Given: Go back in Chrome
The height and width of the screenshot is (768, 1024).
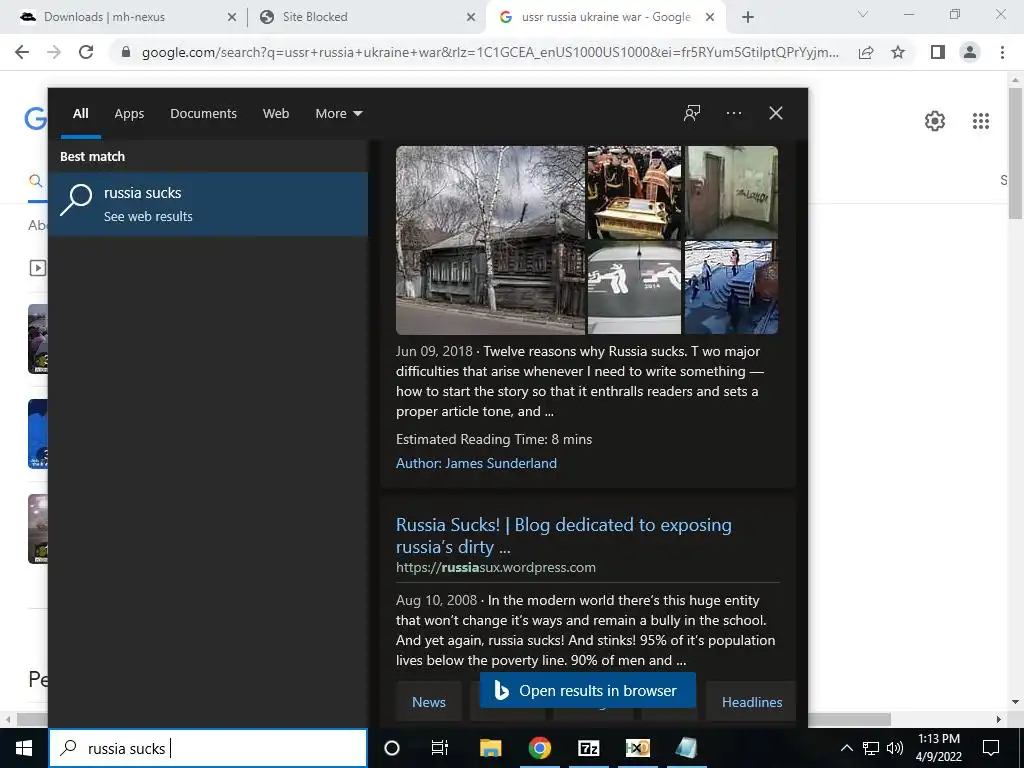Looking at the screenshot, I should [x=22, y=52].
